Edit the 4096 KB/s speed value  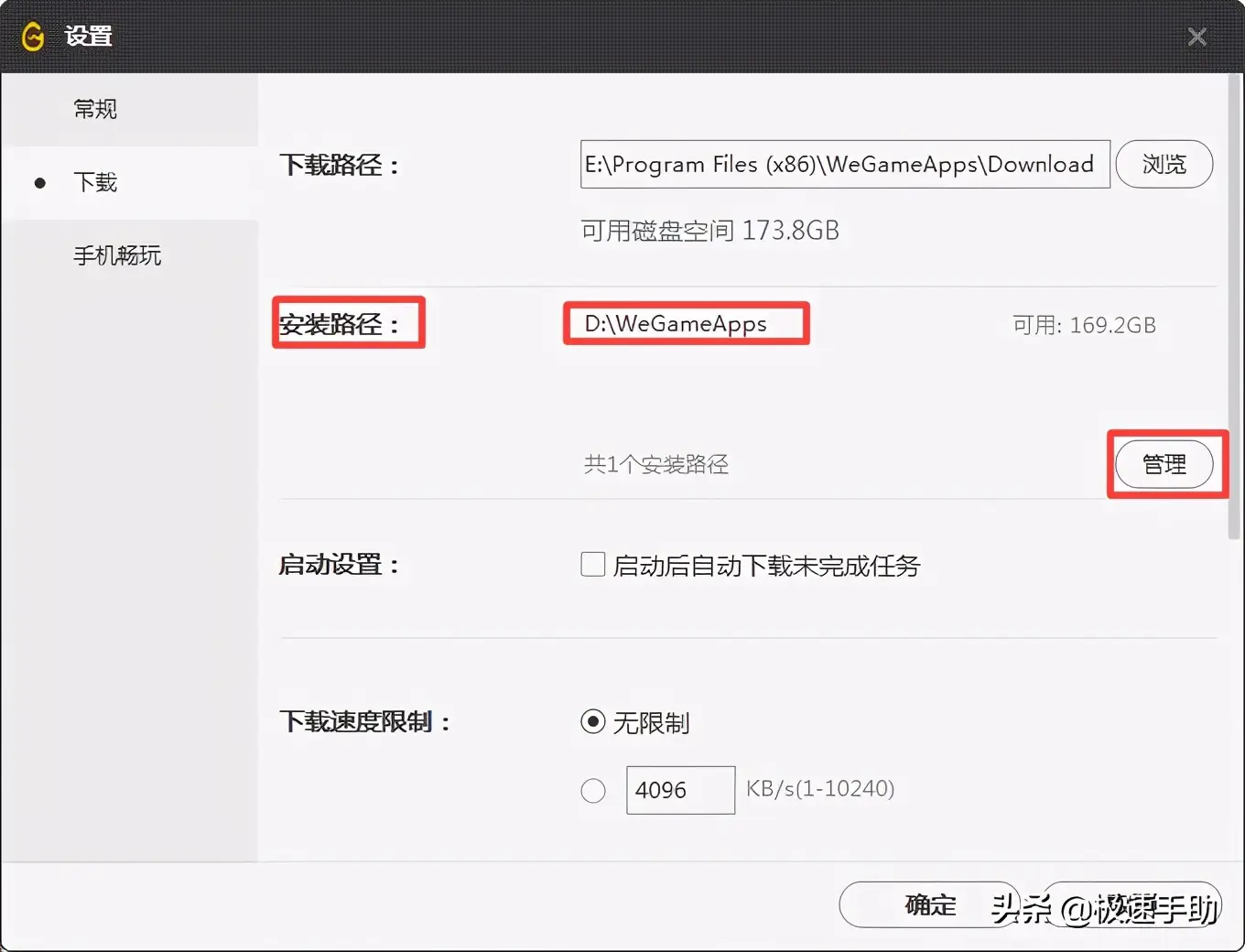[x=680, y=789]
